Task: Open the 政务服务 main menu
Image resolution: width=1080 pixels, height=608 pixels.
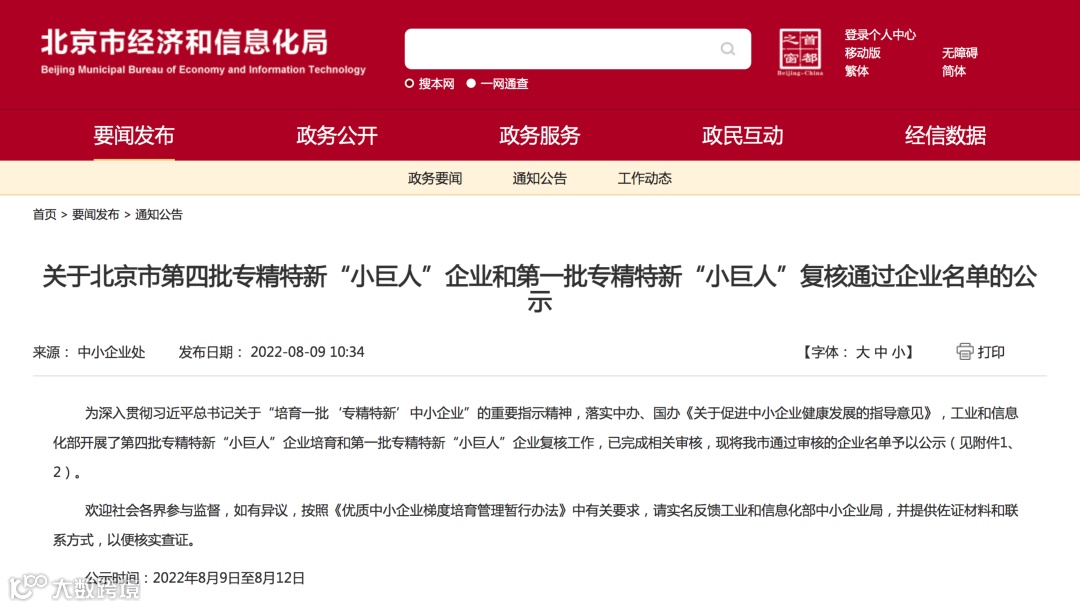Action: (x=539, y=136)
